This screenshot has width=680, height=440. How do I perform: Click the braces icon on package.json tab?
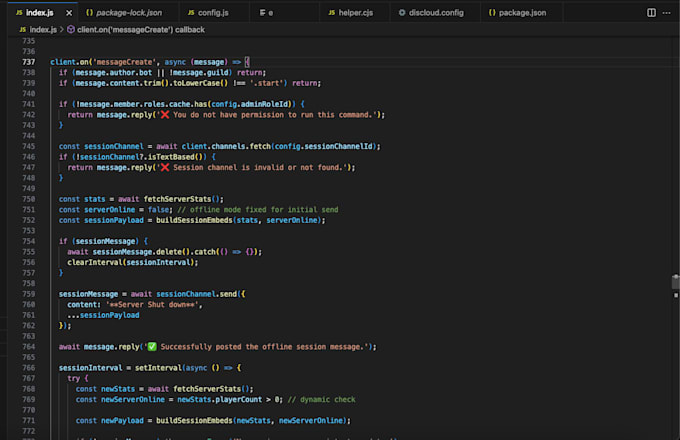tap(492, 13)
